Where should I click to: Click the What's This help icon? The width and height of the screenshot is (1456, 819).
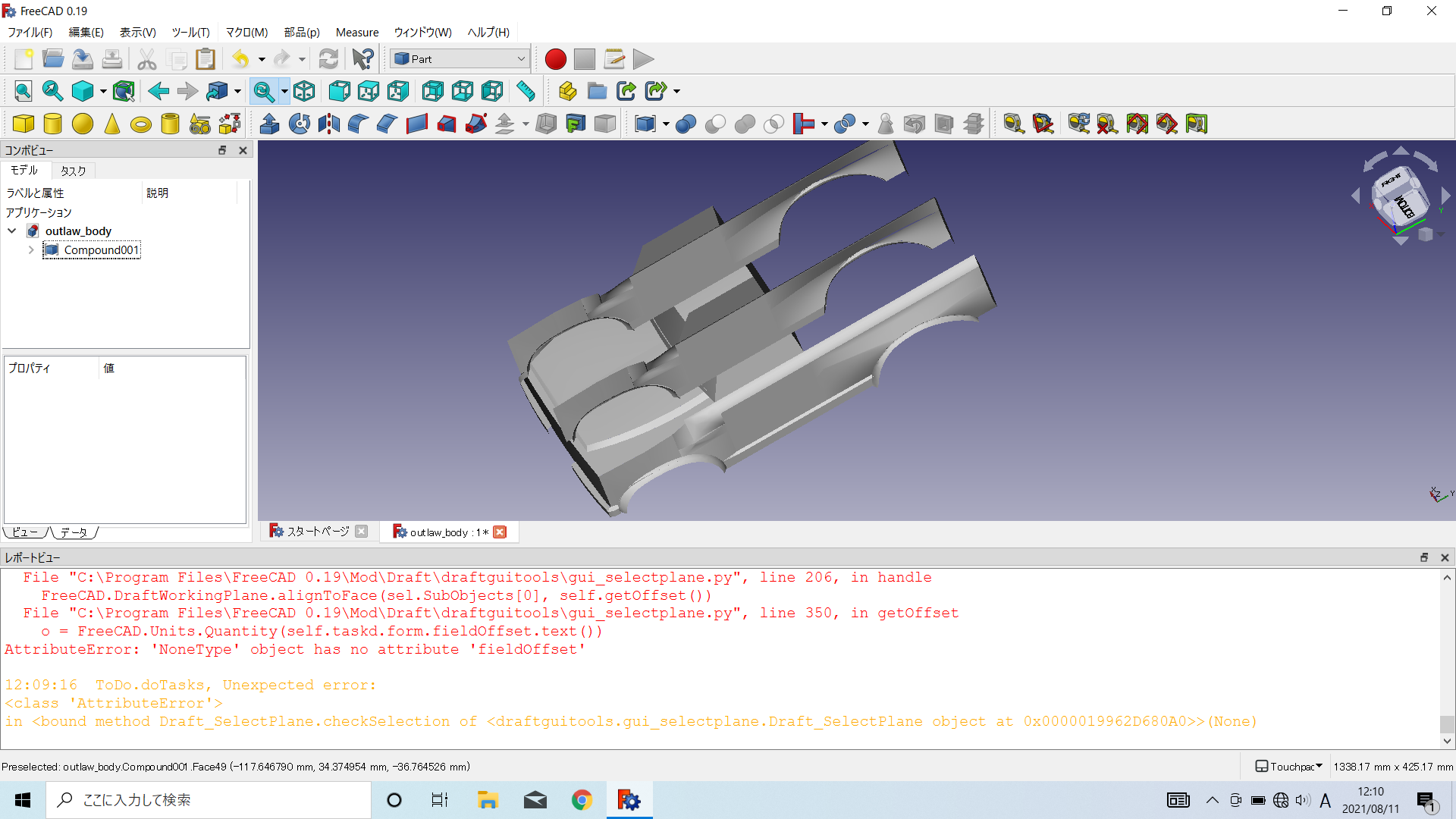(x=363, y=59)
